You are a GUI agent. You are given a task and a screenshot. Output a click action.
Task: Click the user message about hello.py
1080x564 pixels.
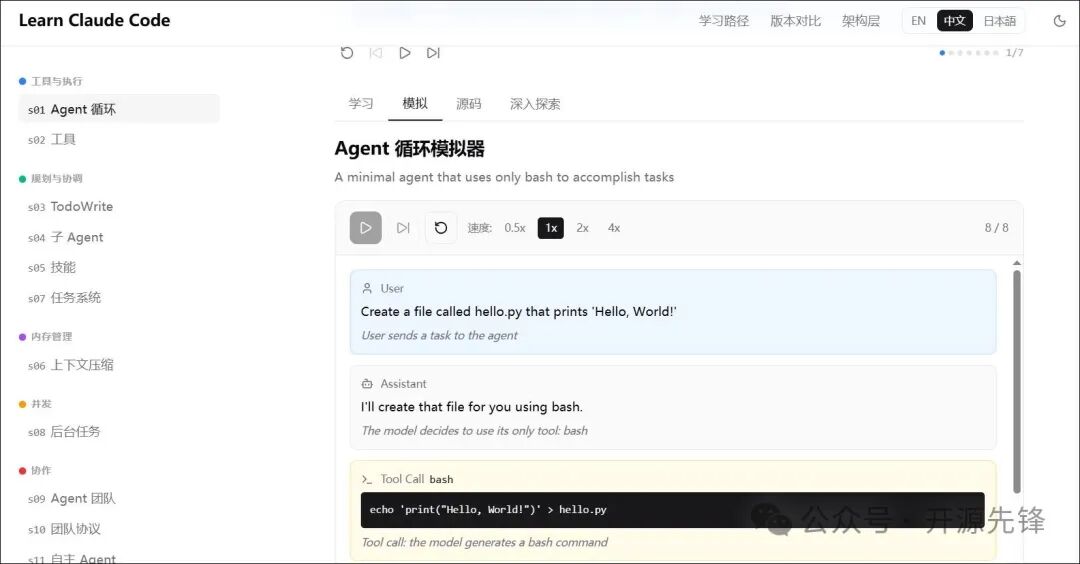click(519, 311)
